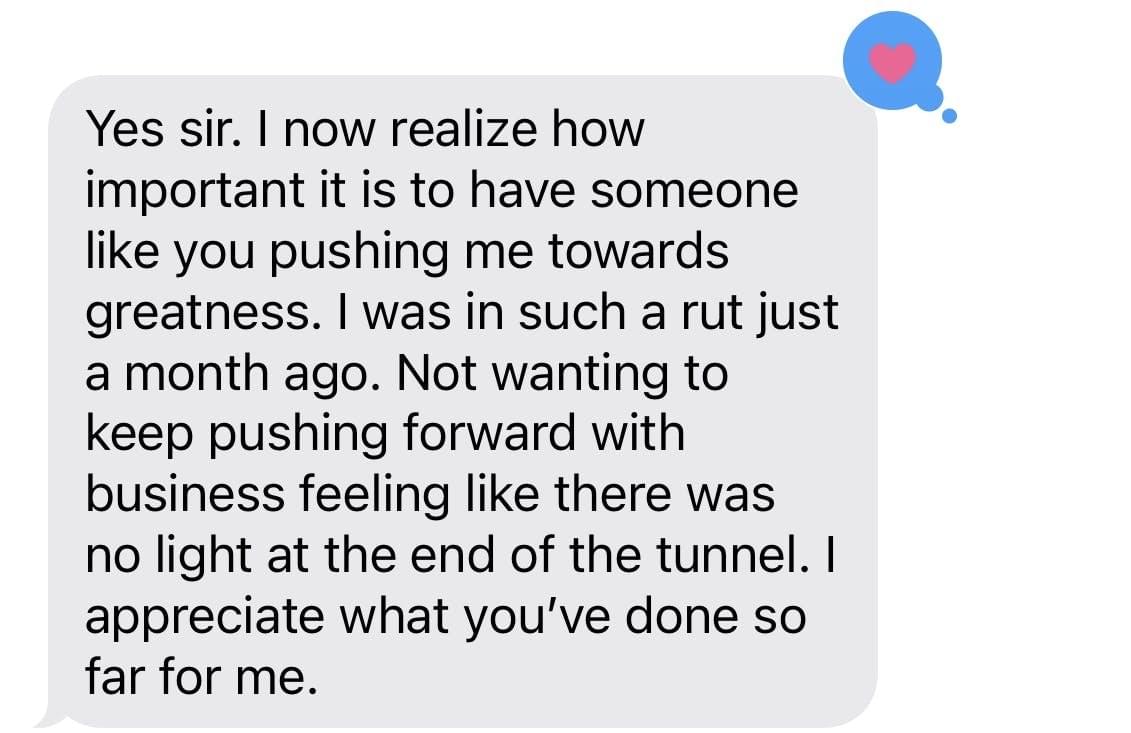
Task: Tap the word 'feeling' in the message
Action: 374,496
